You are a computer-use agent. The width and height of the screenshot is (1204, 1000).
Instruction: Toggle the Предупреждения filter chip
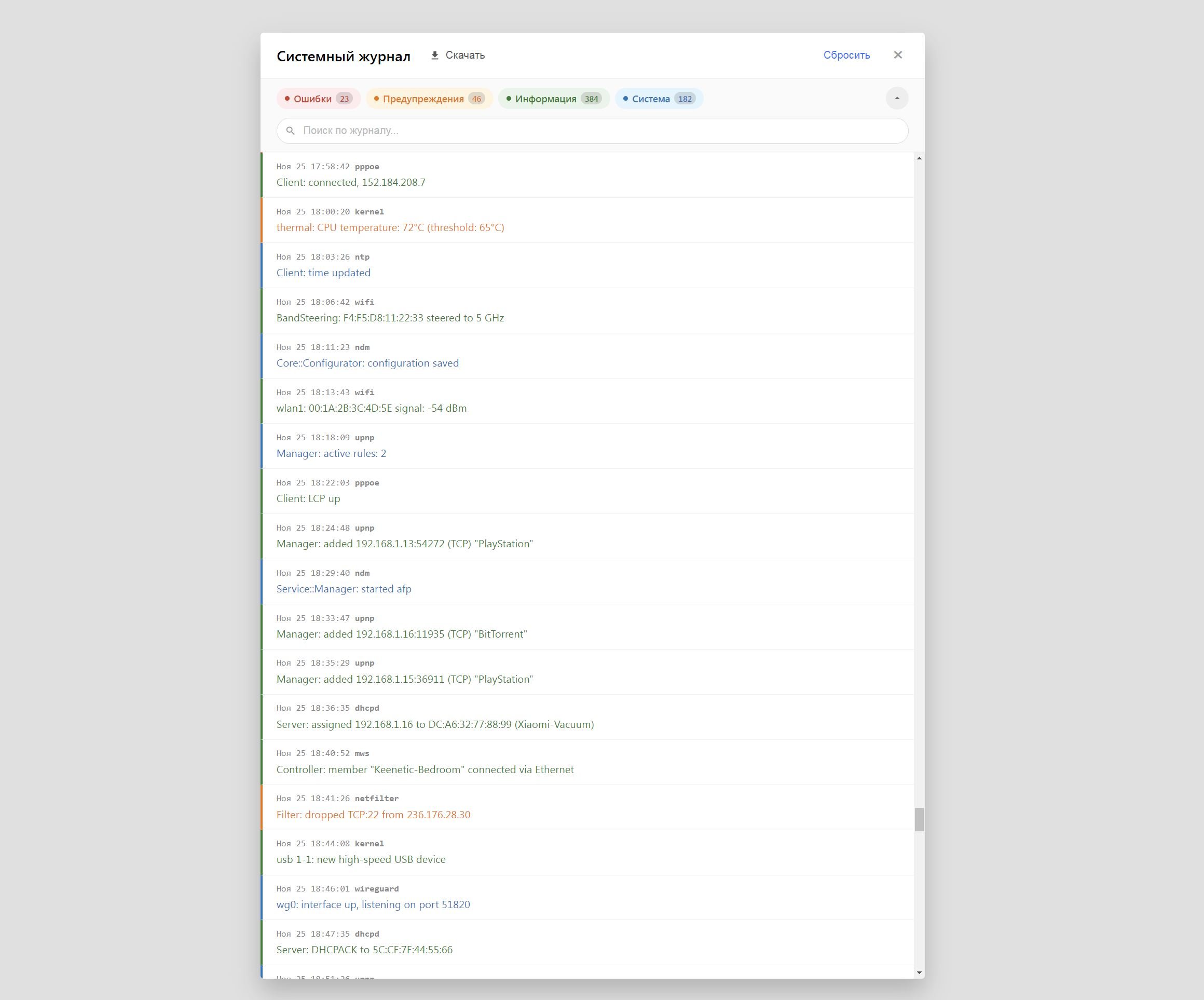[429, 99]
